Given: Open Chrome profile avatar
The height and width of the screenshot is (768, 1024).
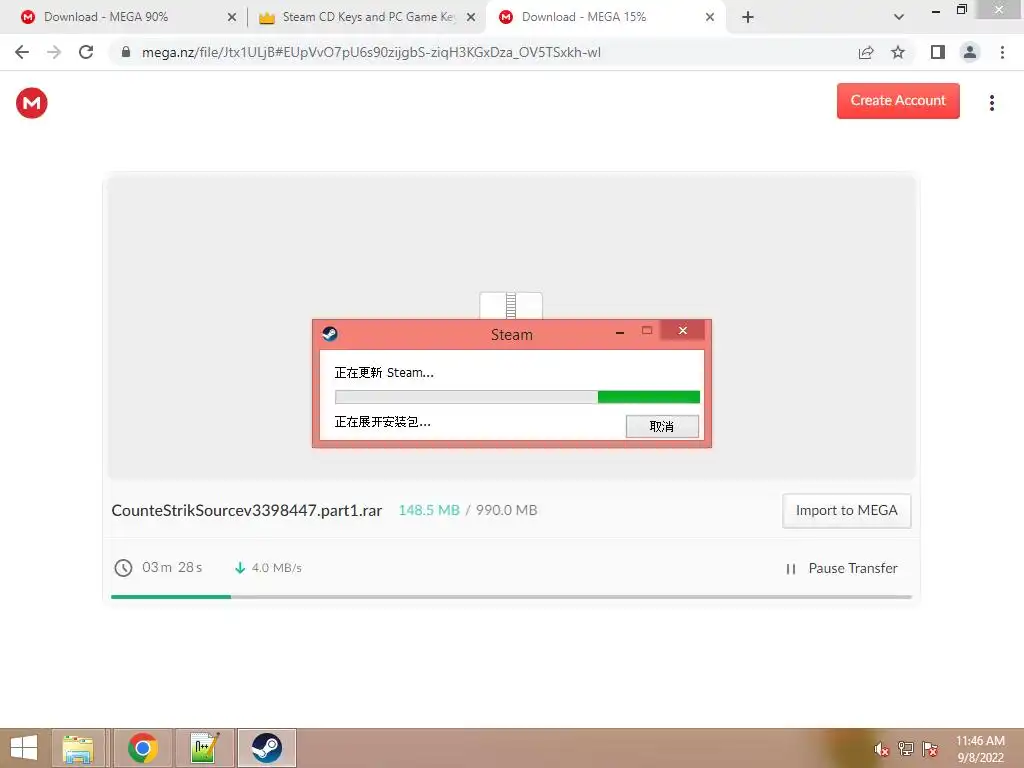Looking at the screenshot, I should pos(970,52).
